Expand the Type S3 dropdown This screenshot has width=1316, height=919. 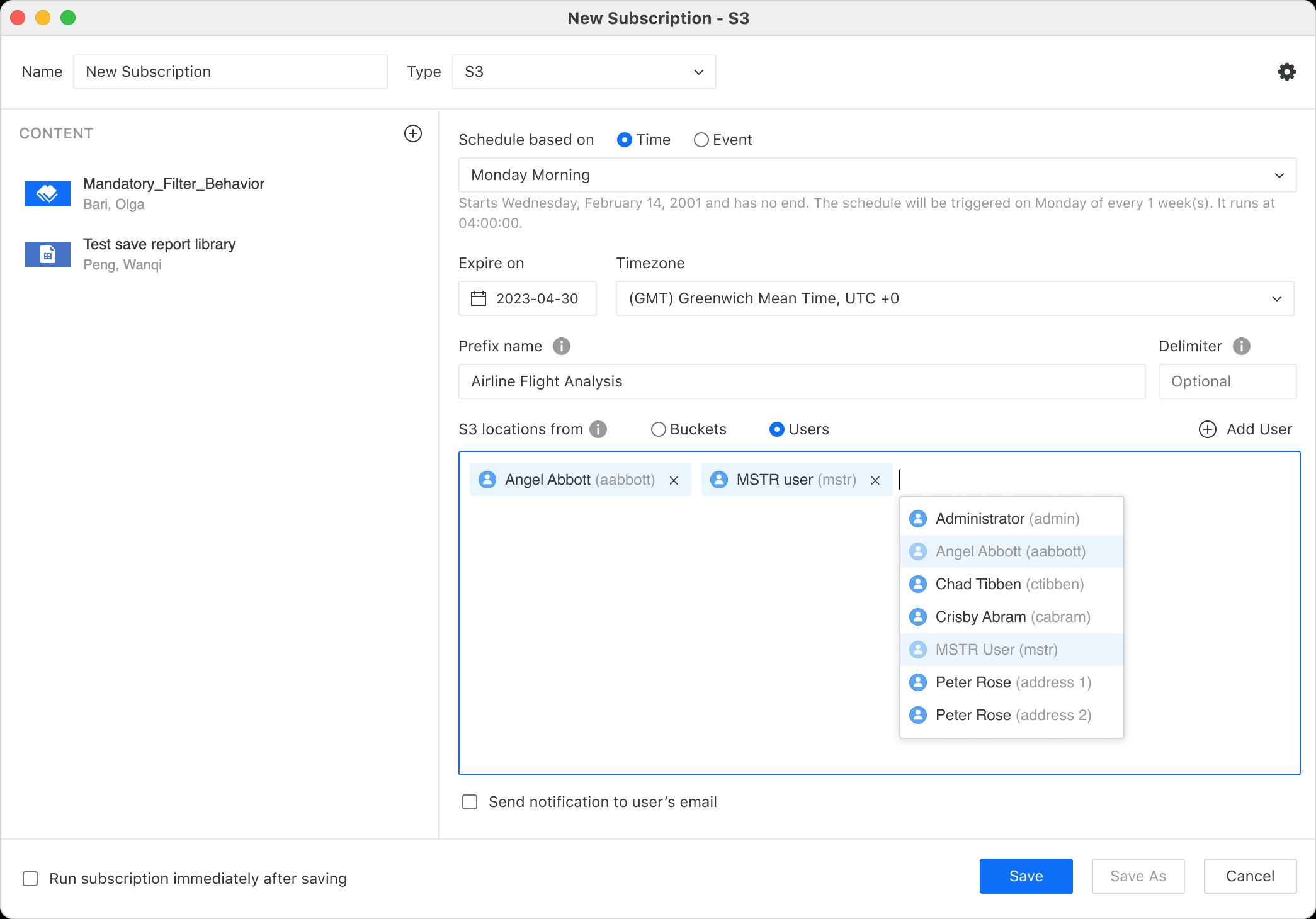[x=583, y=72]
